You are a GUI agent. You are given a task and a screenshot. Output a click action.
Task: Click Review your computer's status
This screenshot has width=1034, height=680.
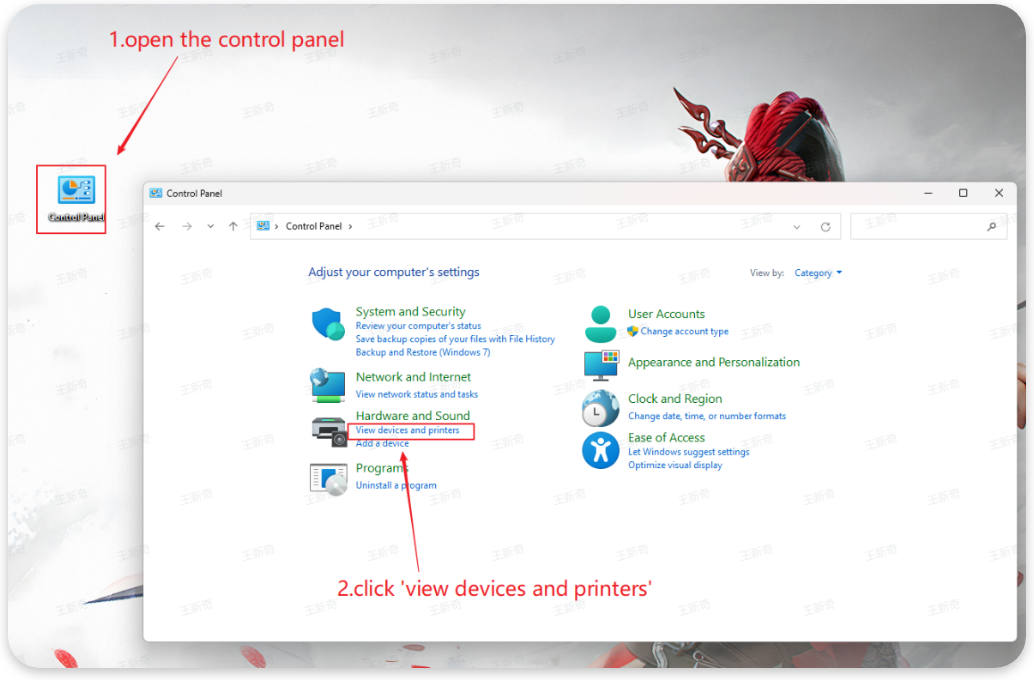(x=418, y=326)
